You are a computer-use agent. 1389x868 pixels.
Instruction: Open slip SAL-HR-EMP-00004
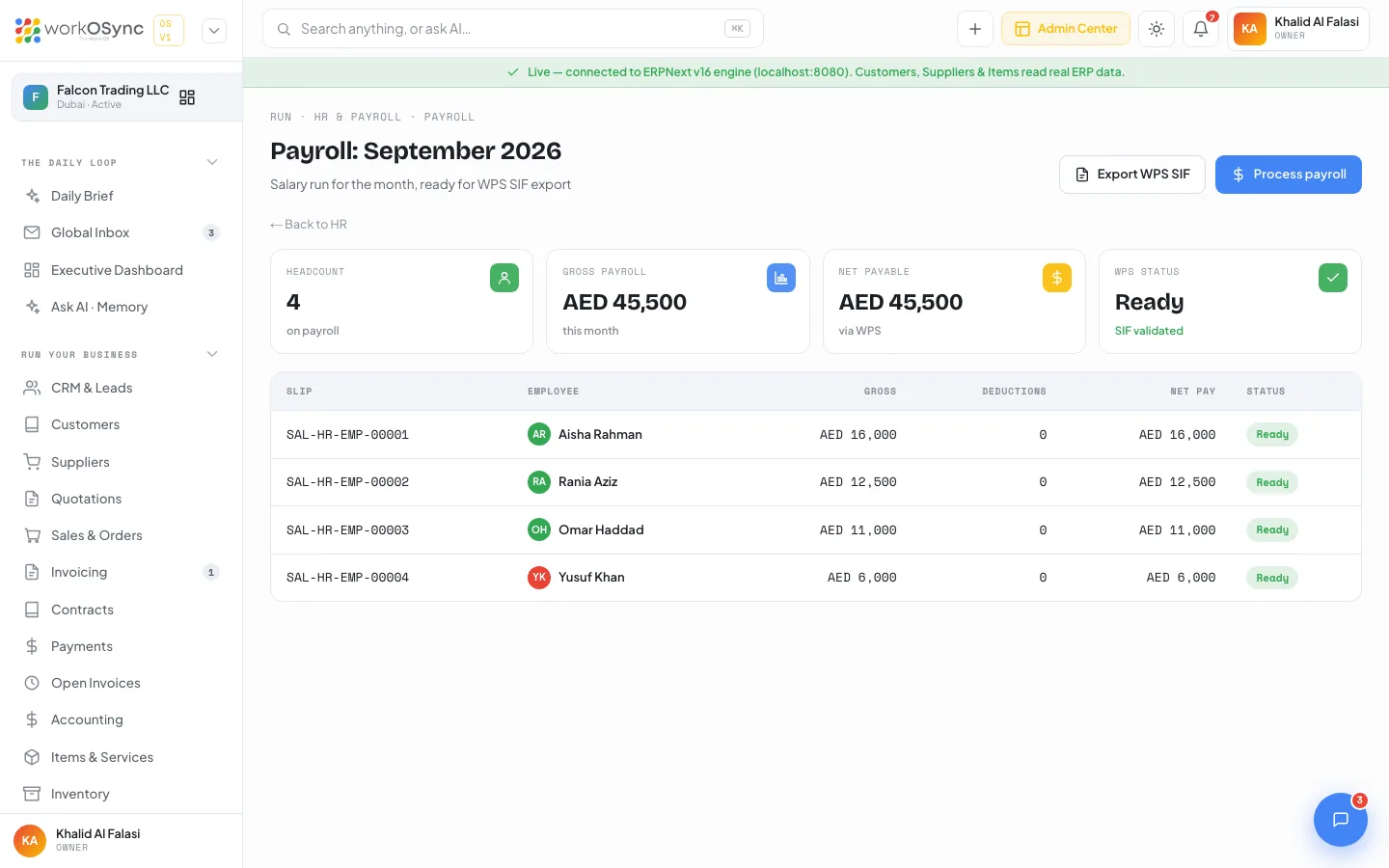coord(347,578)
